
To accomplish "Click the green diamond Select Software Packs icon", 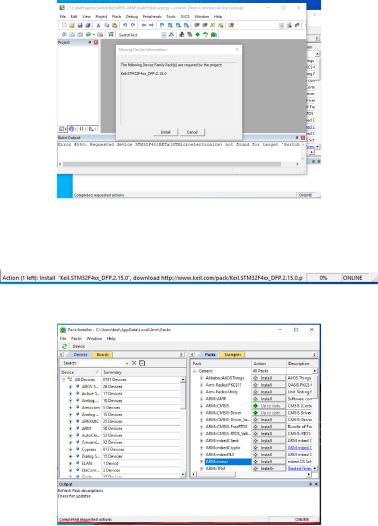I will 198,35.
